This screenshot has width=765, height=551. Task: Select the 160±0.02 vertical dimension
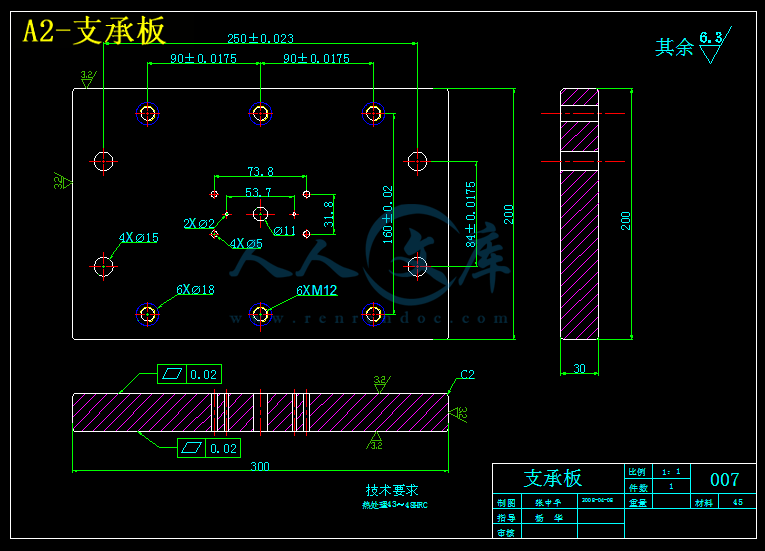coord(387,214)
